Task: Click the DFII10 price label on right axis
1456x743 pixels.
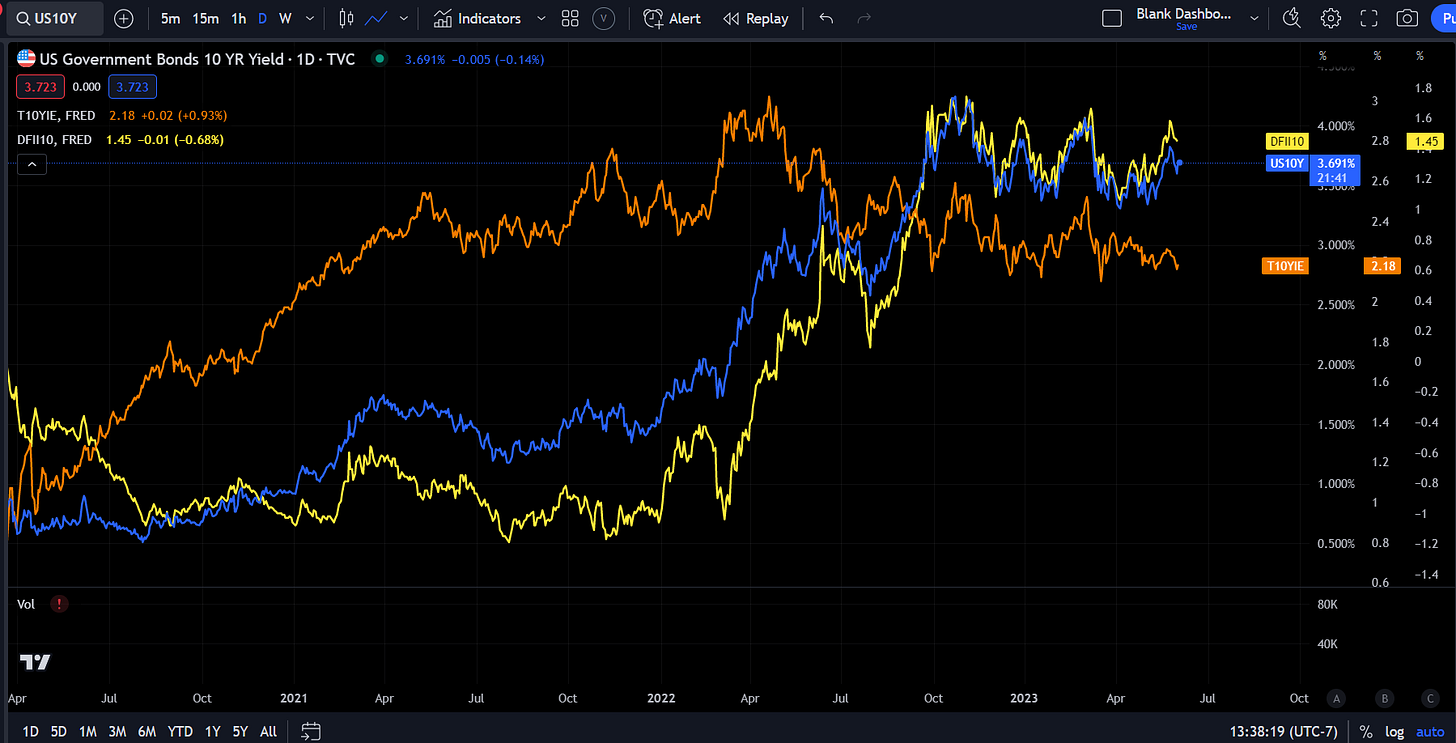Action: [1287, 141]
